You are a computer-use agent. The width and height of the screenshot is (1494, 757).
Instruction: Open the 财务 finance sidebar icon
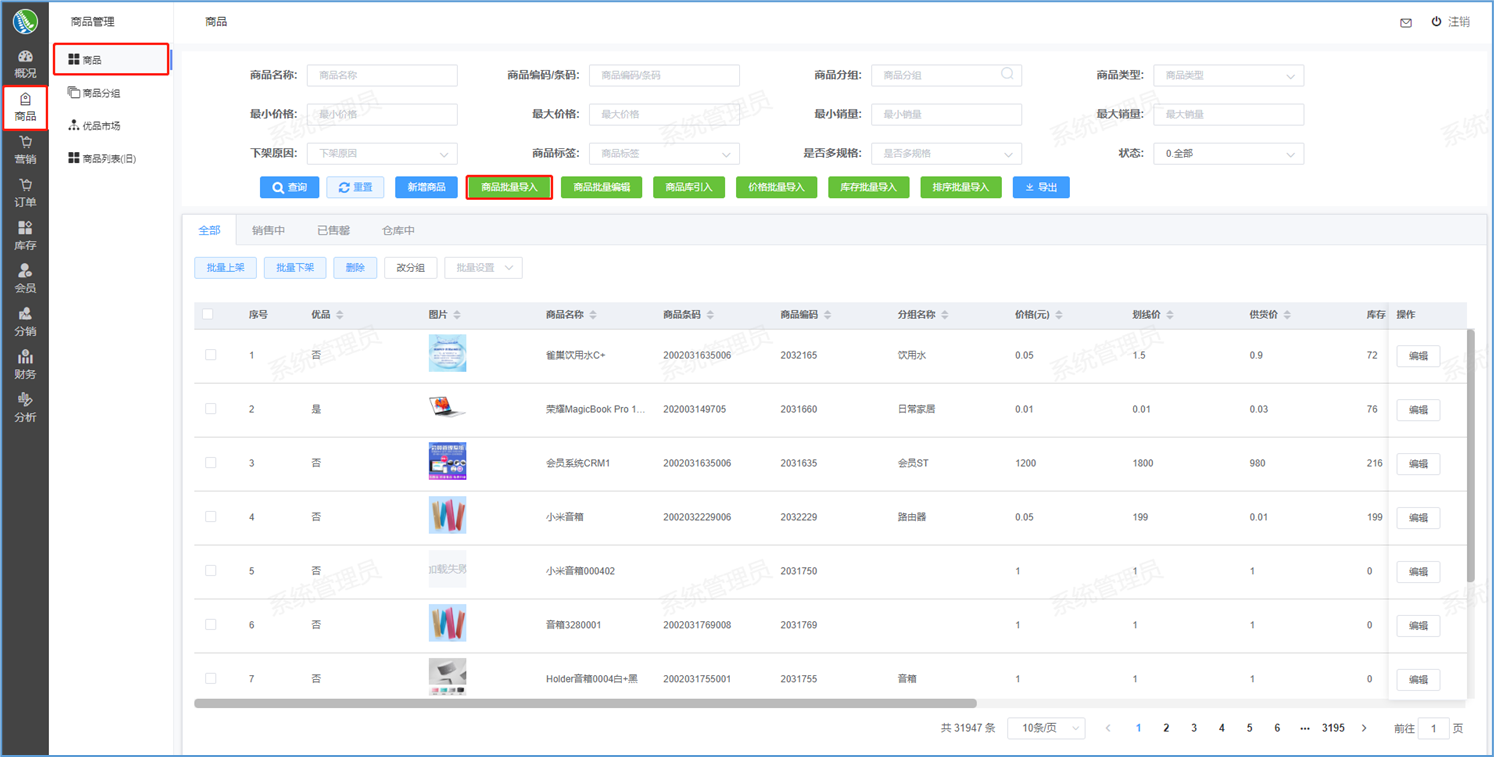point(25,365)
